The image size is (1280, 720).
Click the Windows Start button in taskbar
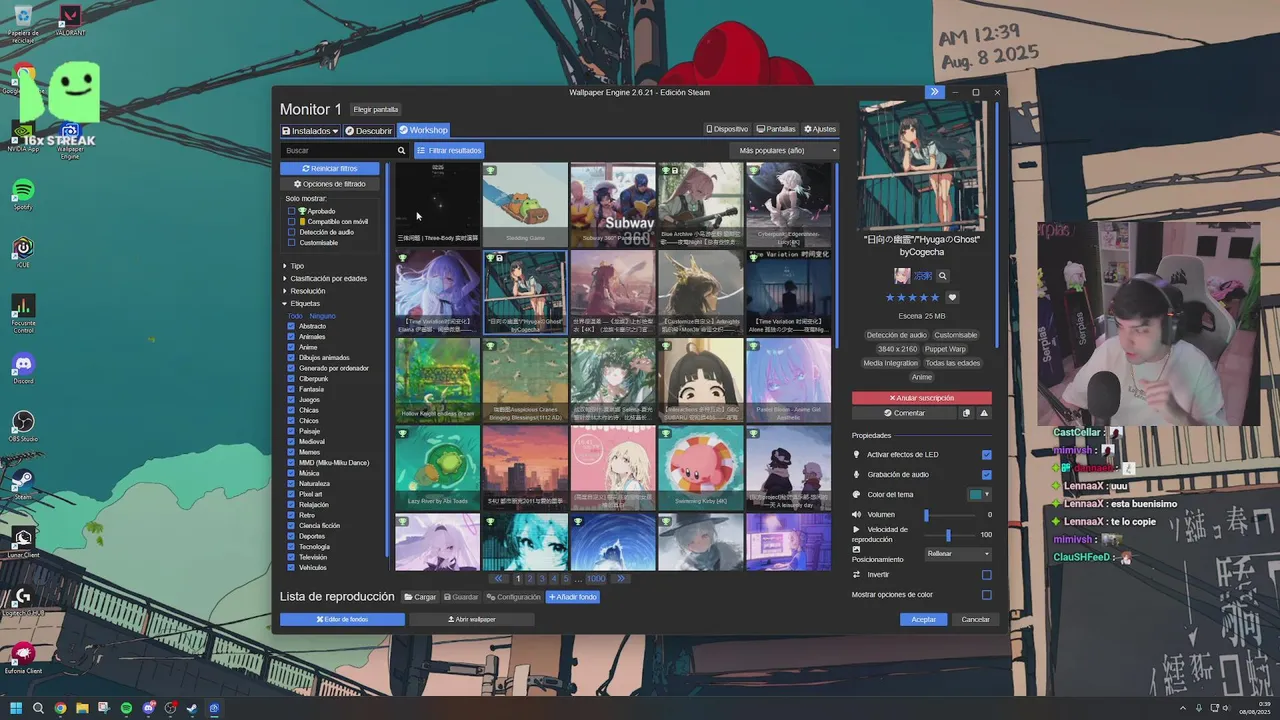(16, 708)
